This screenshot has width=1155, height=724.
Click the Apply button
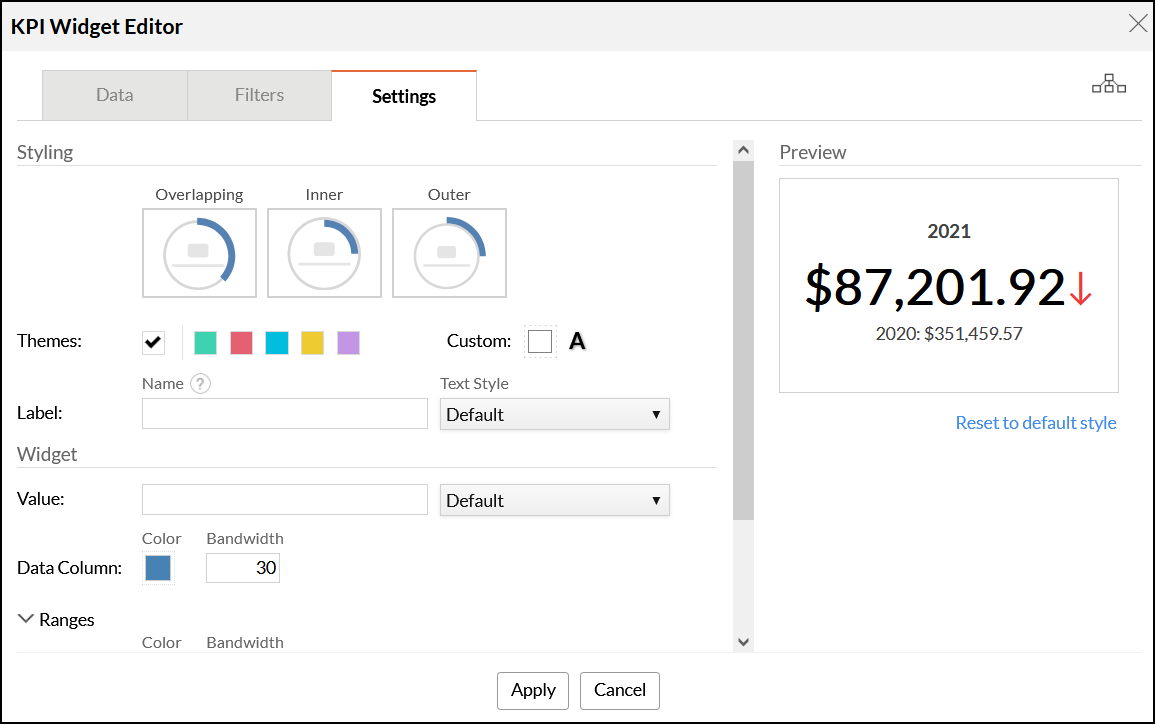click(x=533, y=690)
